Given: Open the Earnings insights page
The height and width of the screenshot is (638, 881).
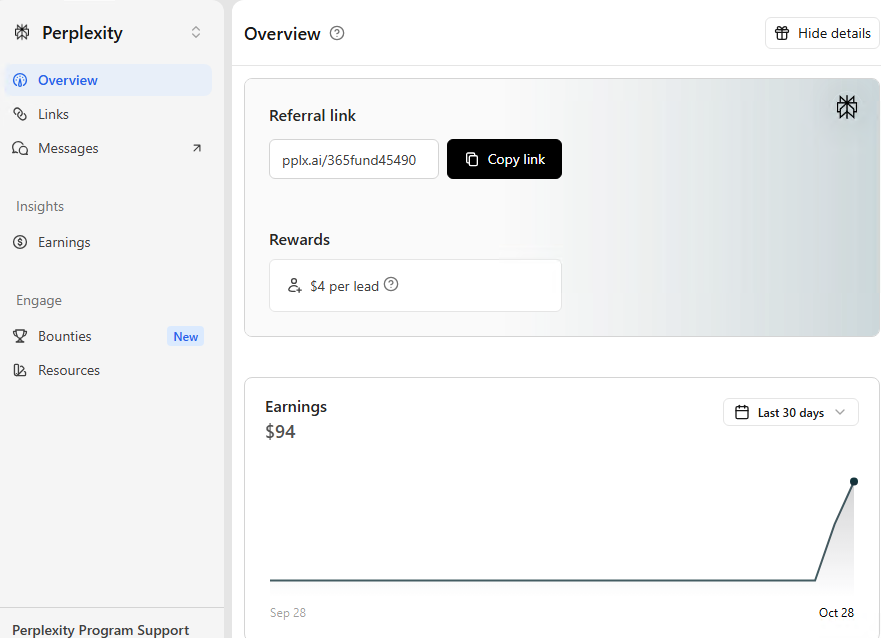Looking at the screenshot, I should click(64, 242).
